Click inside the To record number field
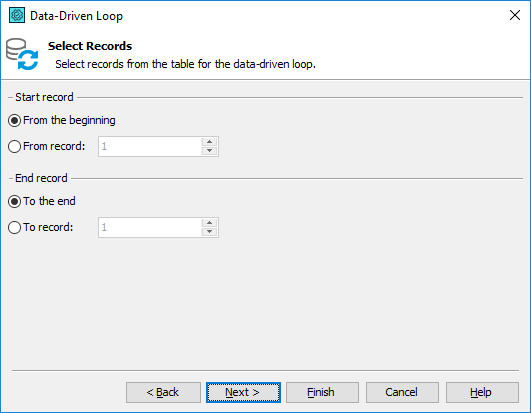Image resolution: width=531 pixels, height=413 pixels. [150, 227]
